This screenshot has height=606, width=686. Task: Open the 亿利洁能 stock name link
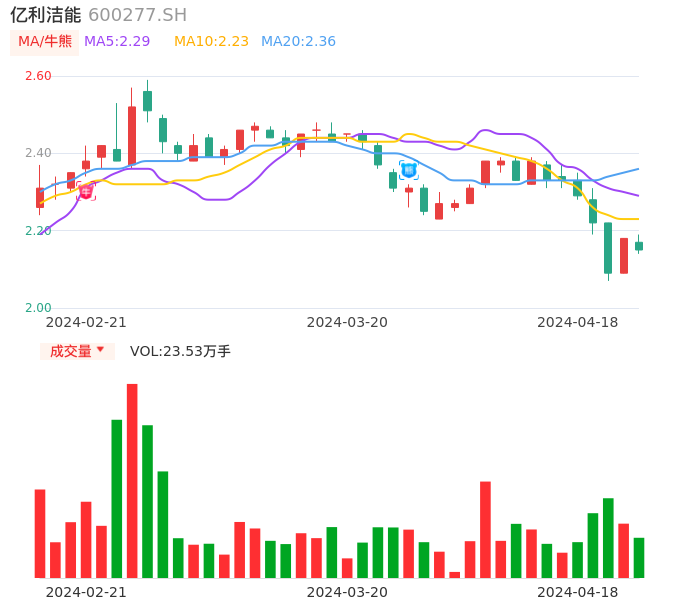pos(45,15)
